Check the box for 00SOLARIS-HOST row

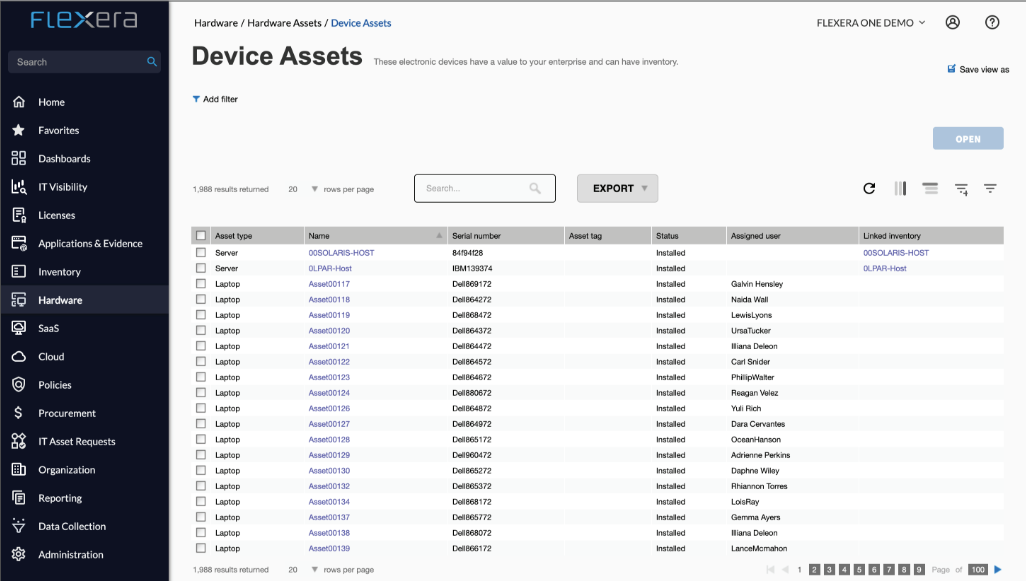pyautogui.click(x=201, y=253)
